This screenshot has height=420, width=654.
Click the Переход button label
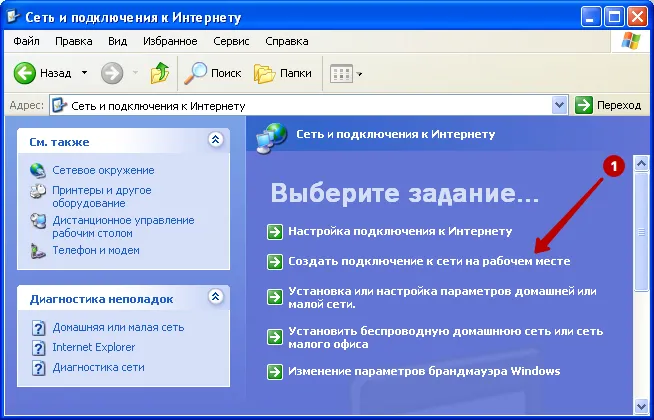619,105
